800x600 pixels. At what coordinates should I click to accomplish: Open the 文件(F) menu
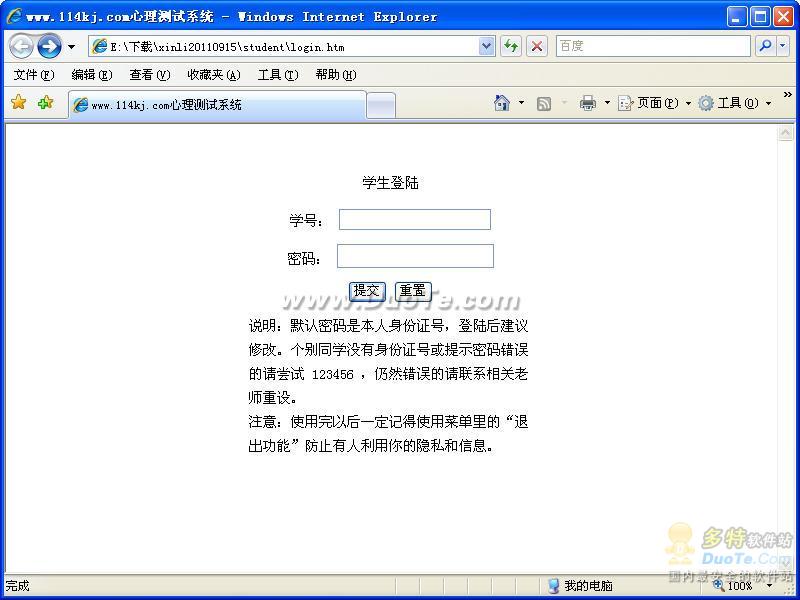click(34, 75)
